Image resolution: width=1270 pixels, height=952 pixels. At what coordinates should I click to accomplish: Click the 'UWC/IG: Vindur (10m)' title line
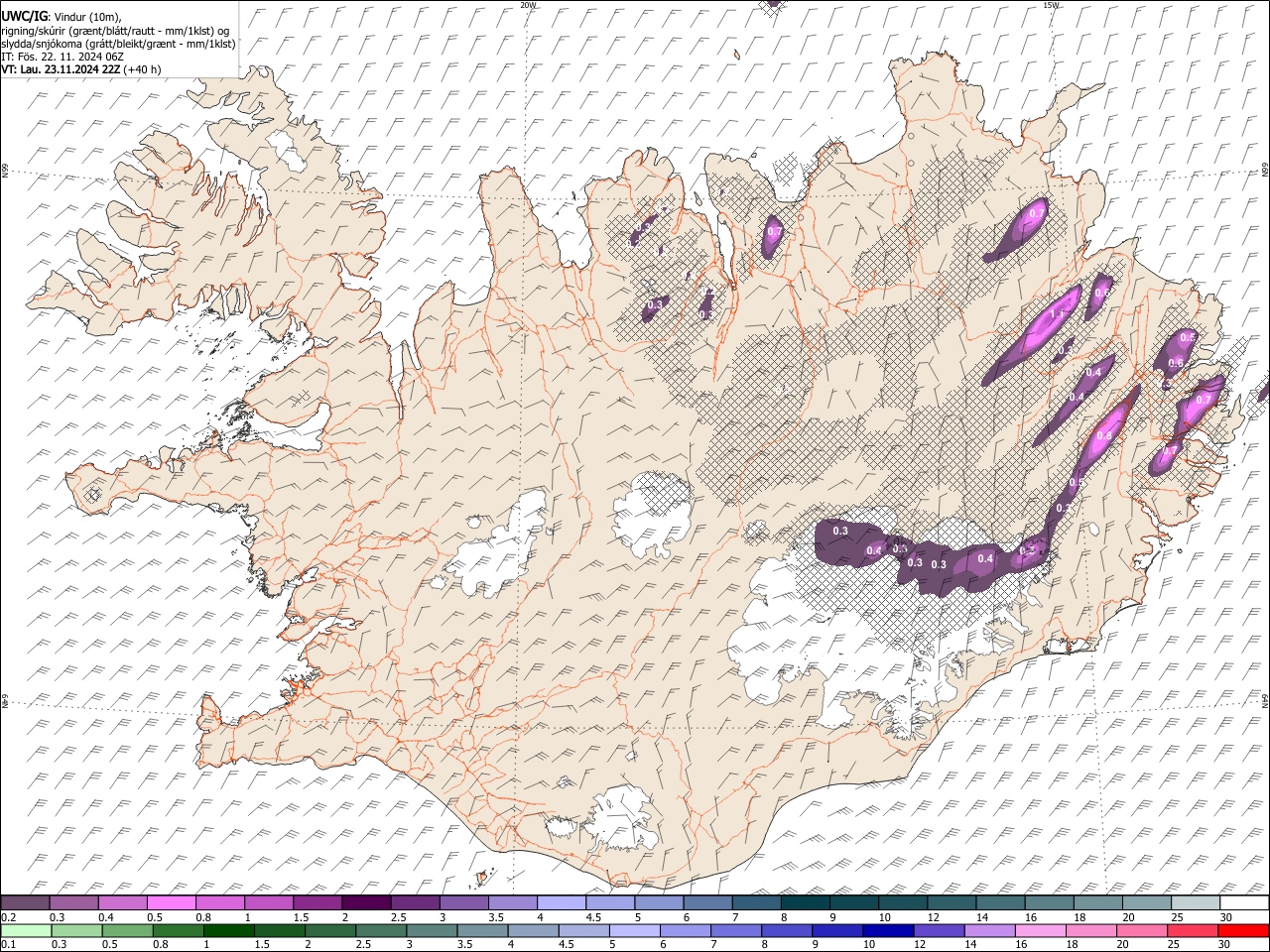61,16
